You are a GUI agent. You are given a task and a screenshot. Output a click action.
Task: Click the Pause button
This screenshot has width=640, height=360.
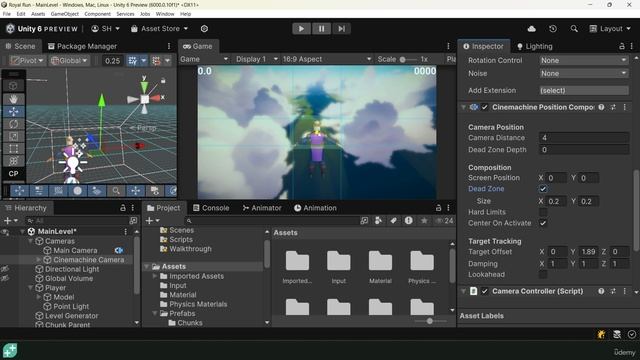(322, 29)
